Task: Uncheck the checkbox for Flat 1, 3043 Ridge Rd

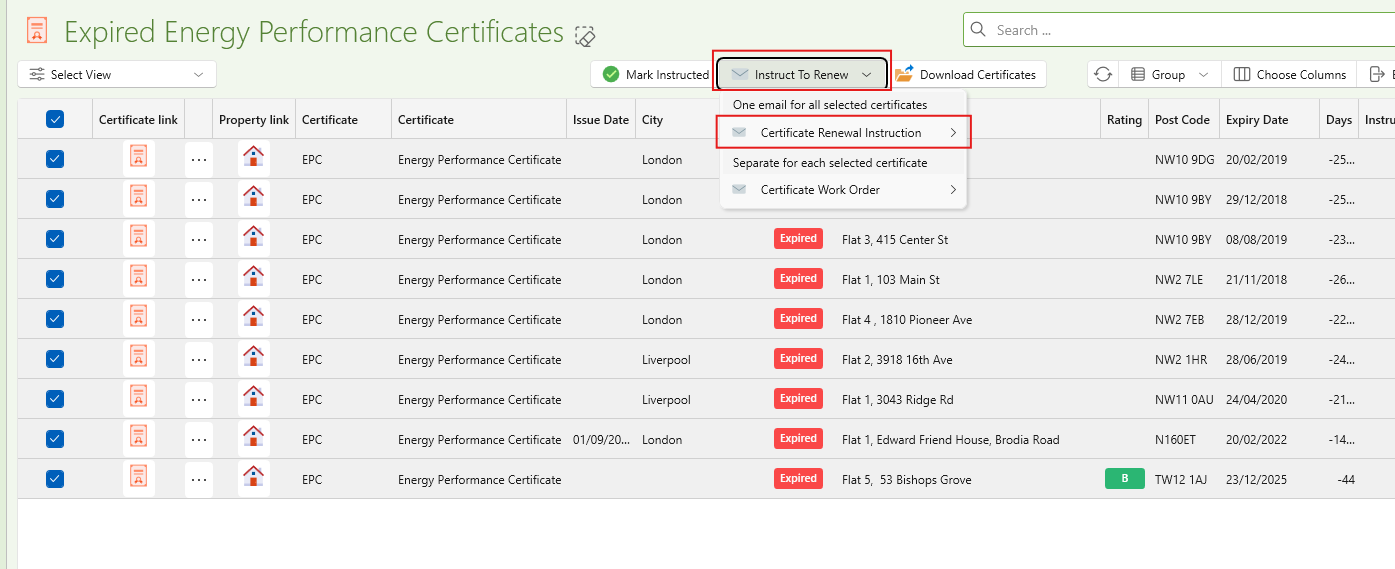Action: point(55,399)
